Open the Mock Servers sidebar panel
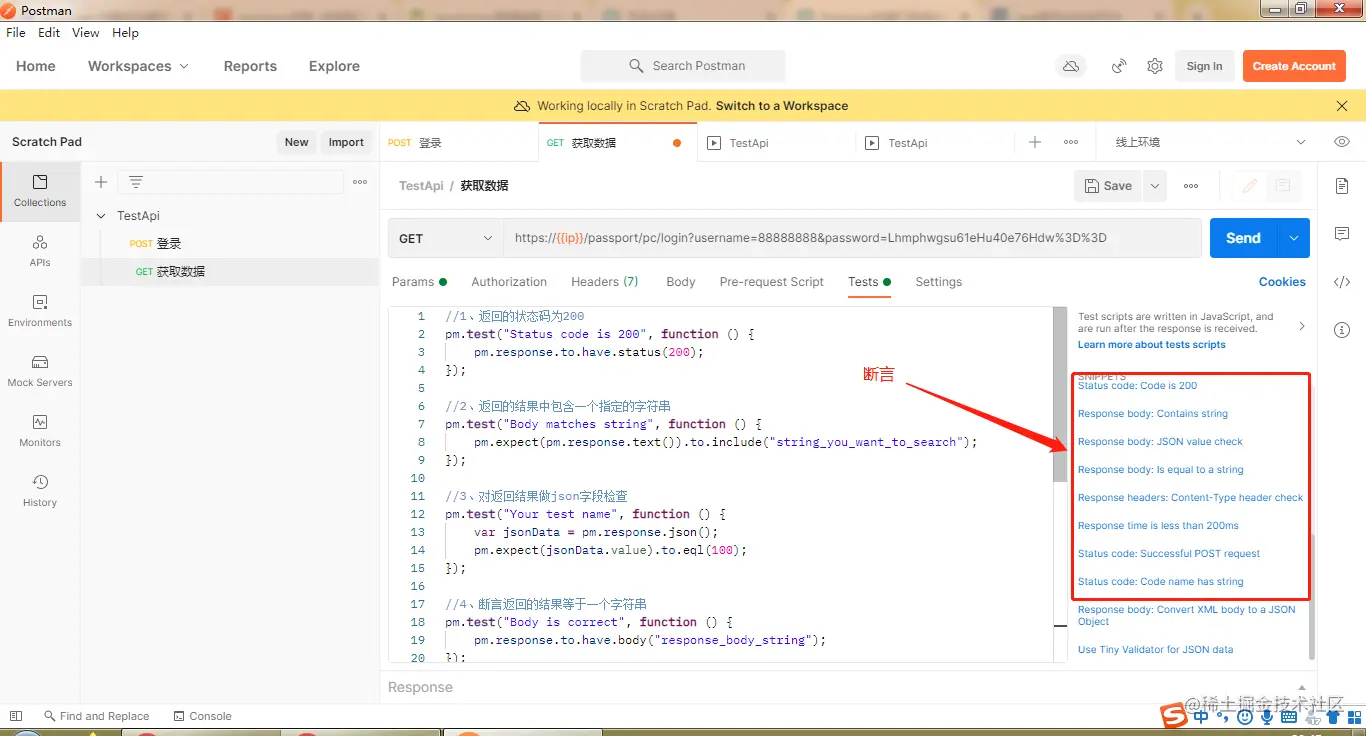The height and width of the screenshot is (736, 1366). tap(40, 371)
